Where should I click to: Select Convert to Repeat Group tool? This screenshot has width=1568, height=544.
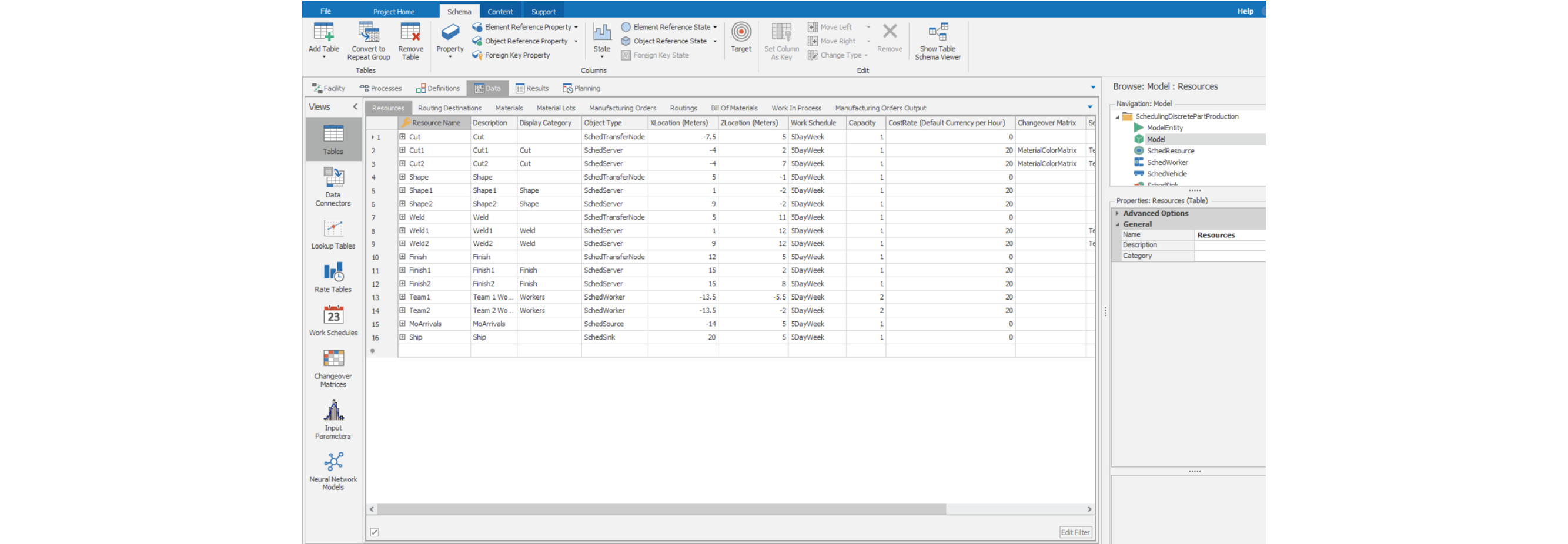[368, 32]
